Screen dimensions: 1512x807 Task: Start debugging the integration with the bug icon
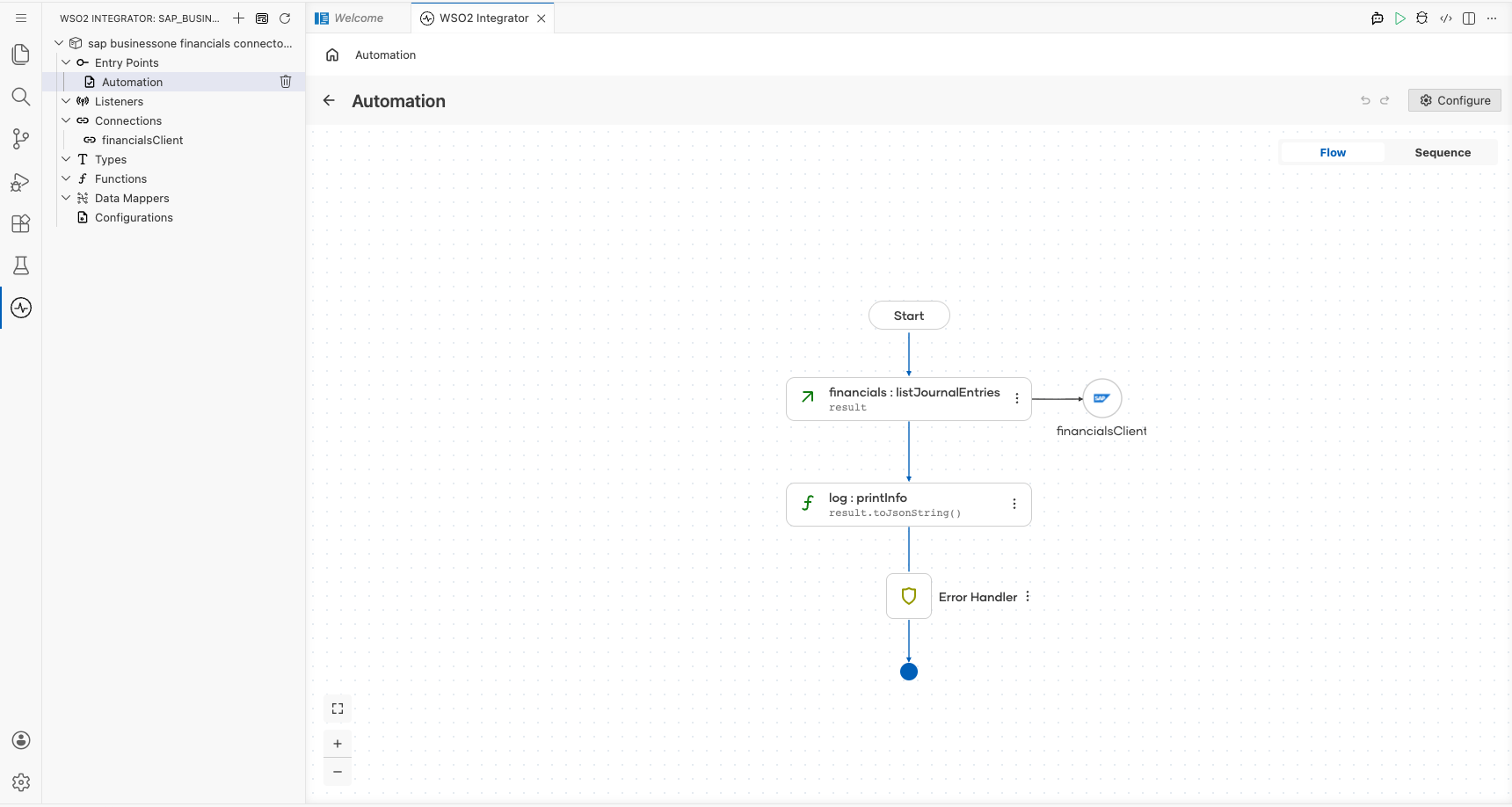point(1422,18)
